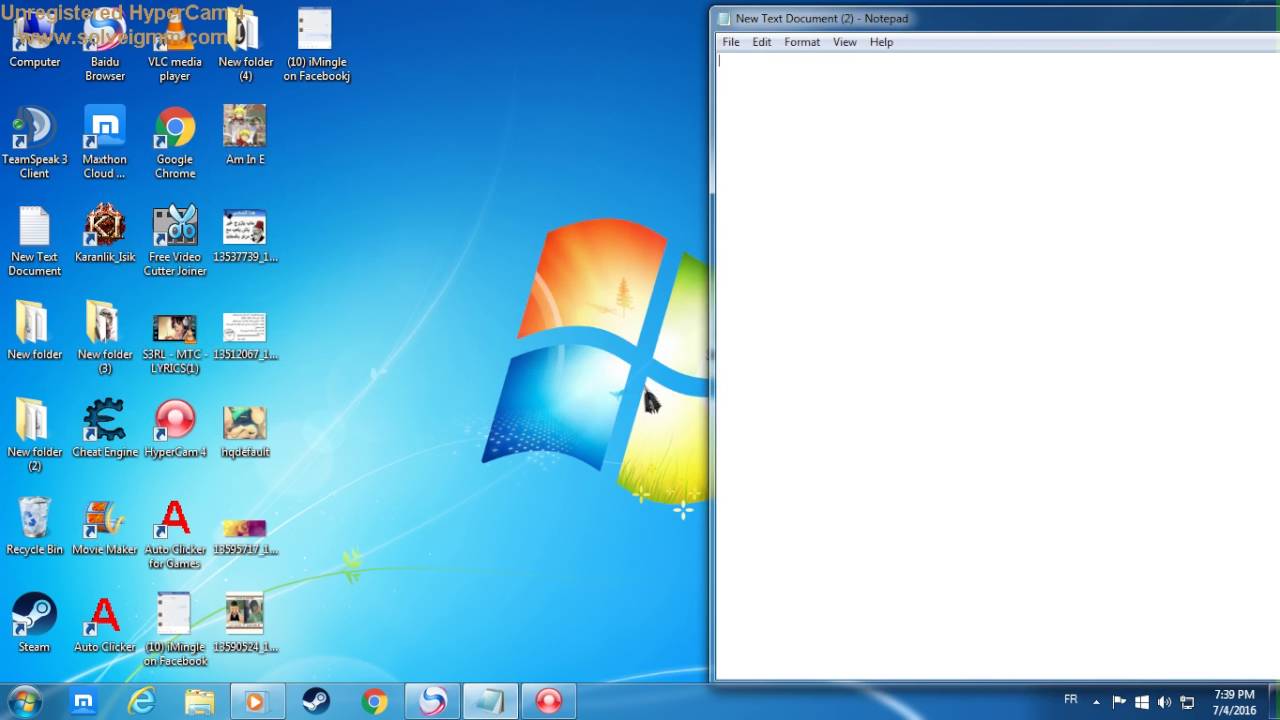The height and width of the screenshot is (720, 1280).
Task: Switch to Notepad via its taskbar button
Action: tap(490, 701)
